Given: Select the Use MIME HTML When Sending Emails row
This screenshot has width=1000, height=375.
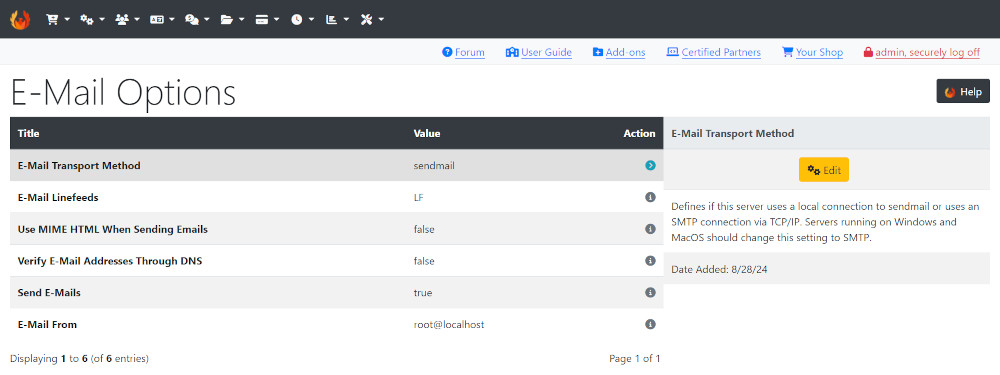Looking at the screenshot, I should pyautogui.click(x=336, y=229).
